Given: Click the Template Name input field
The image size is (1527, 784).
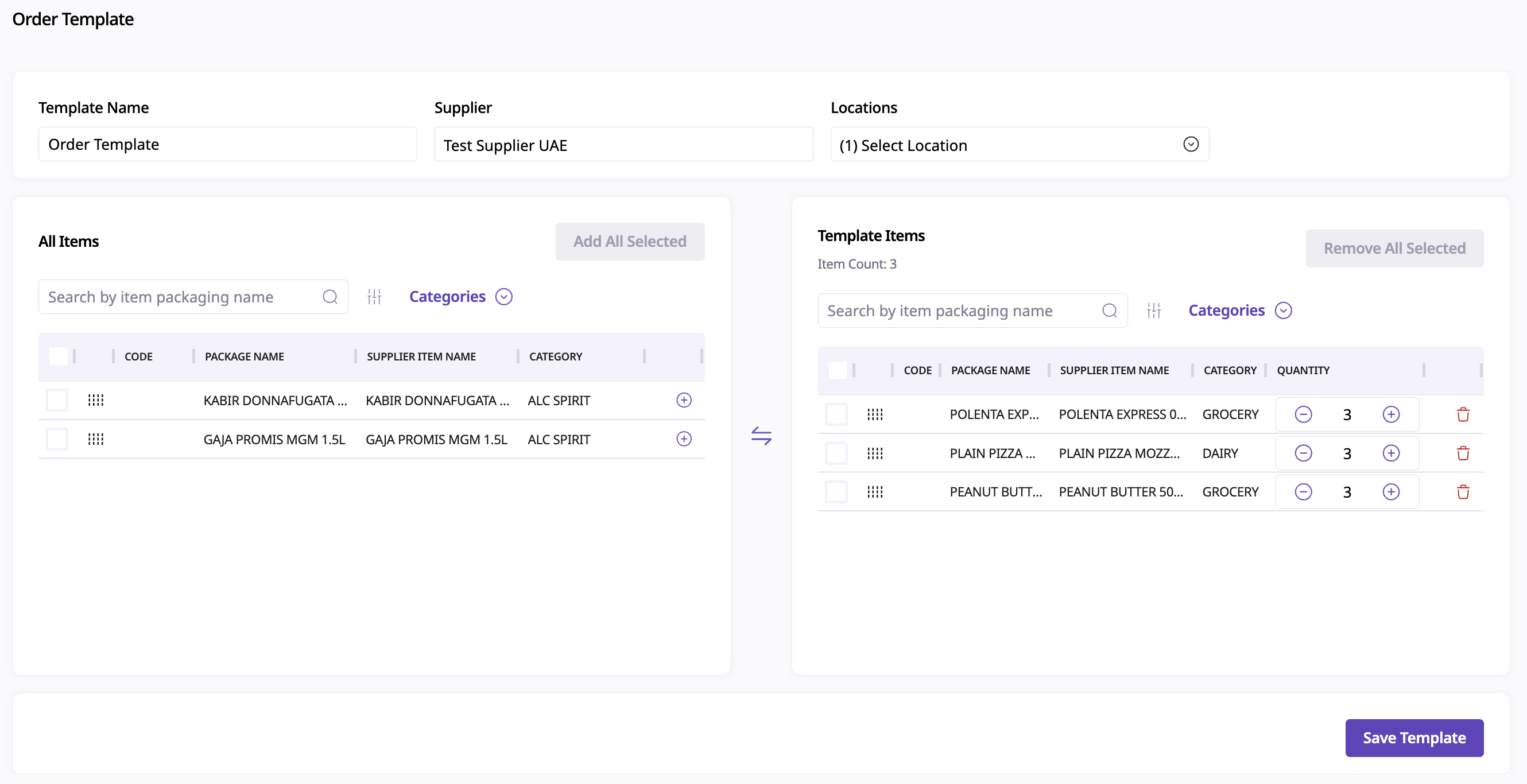Looking at the screenshot, I should pyautogui.click(x=228, y=145).
